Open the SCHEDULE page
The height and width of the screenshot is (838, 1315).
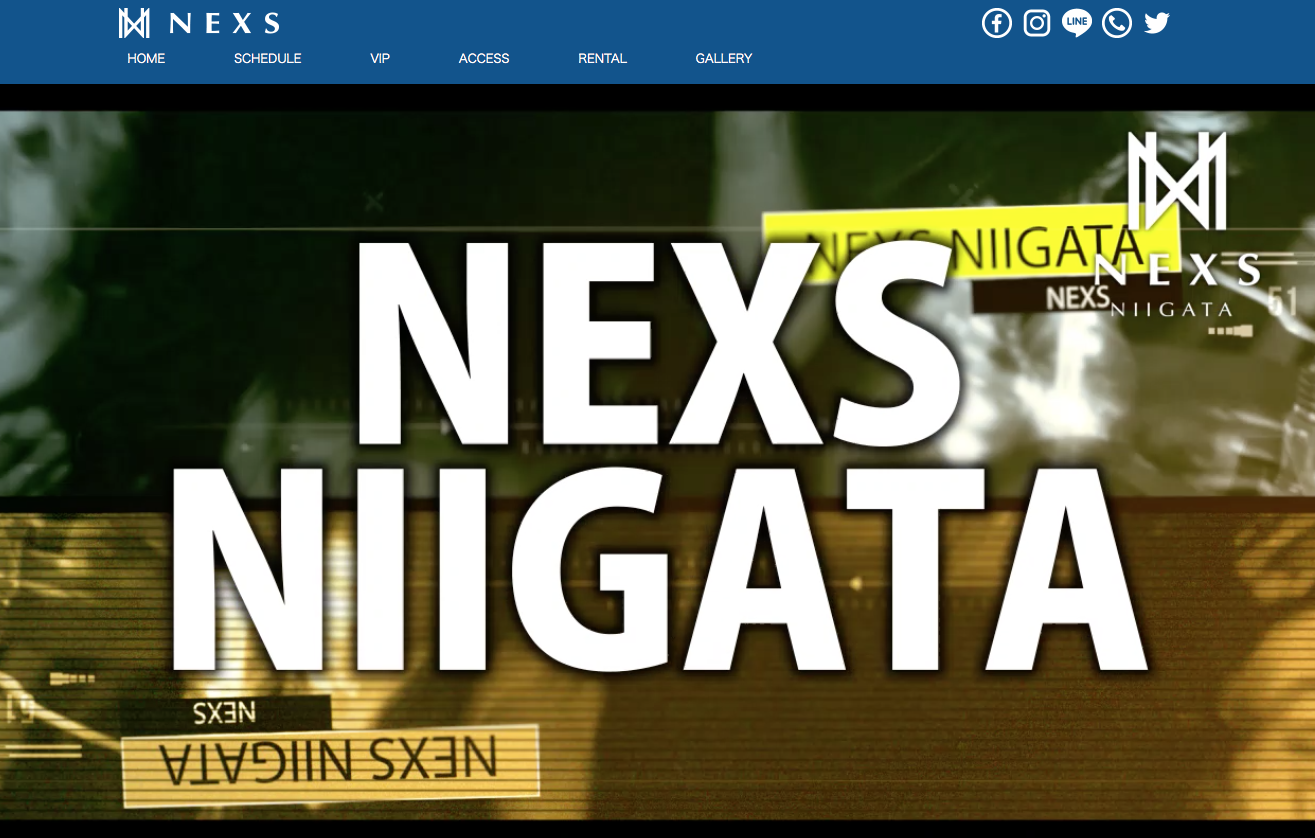click(267, 59)
